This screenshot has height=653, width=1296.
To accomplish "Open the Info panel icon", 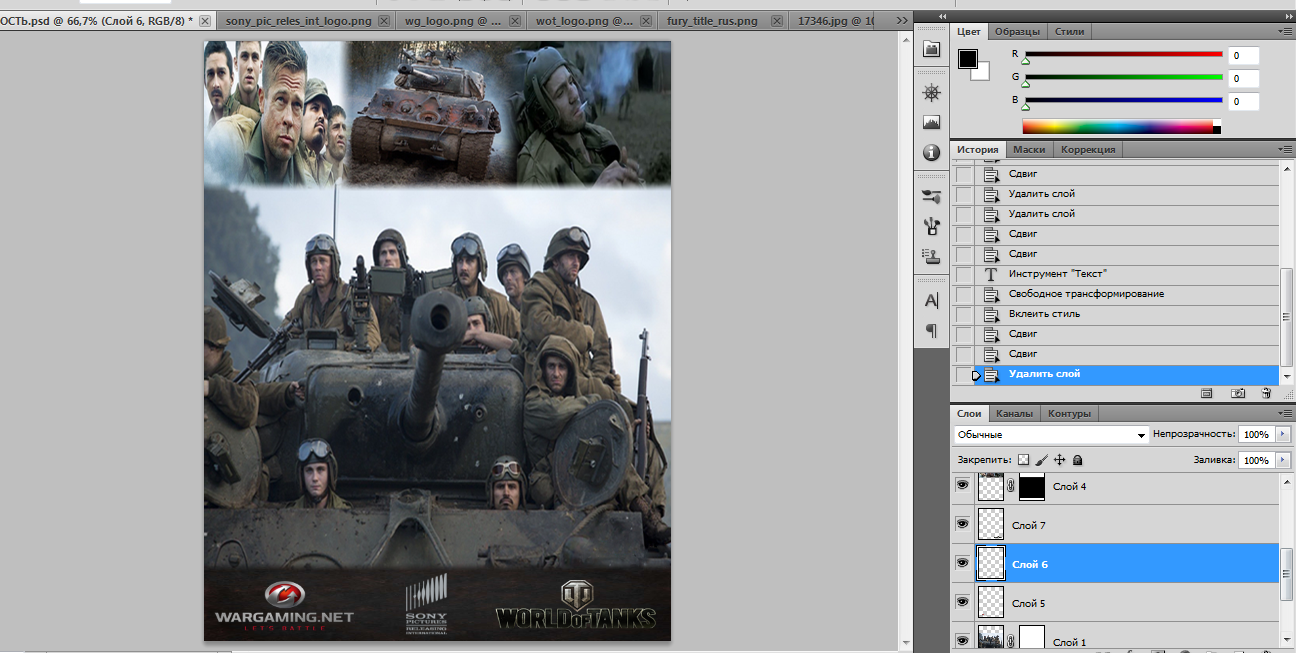I will tap(931, 153).
